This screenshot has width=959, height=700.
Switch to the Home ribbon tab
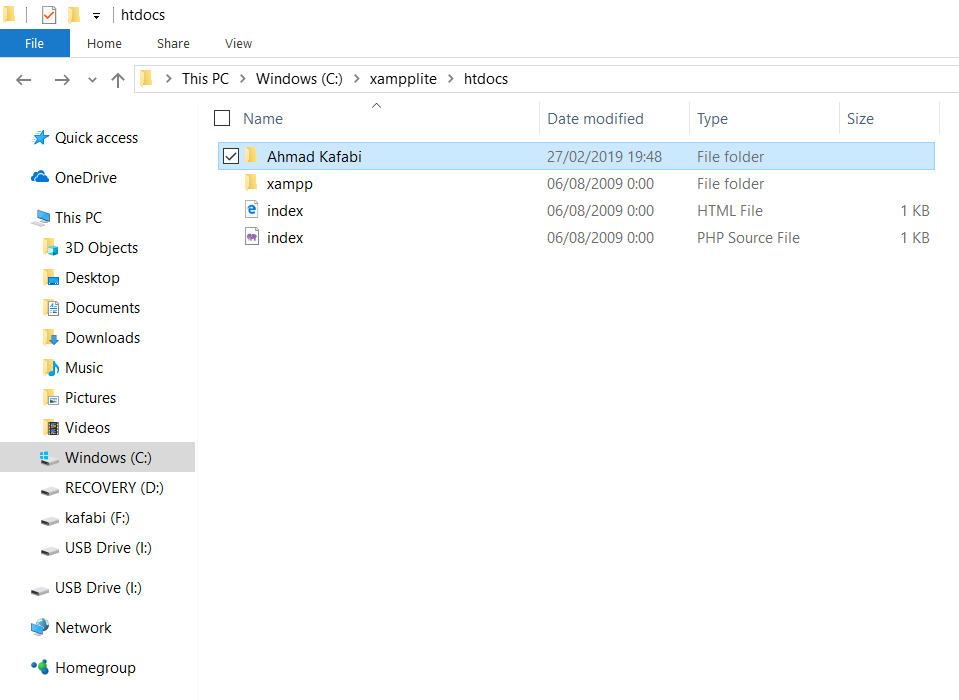(104, 43)
